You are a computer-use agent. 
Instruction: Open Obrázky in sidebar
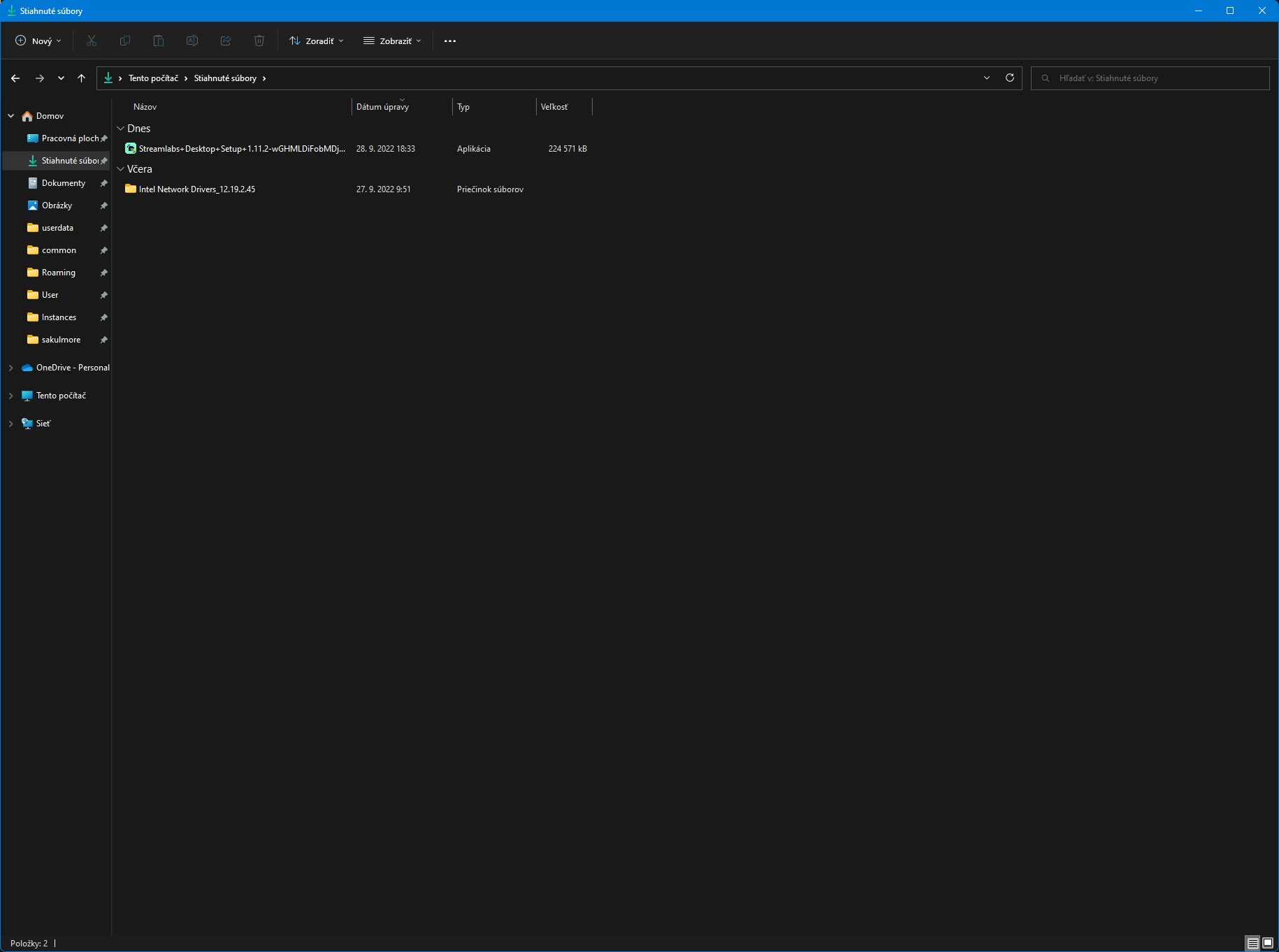[x=56, y=205]
